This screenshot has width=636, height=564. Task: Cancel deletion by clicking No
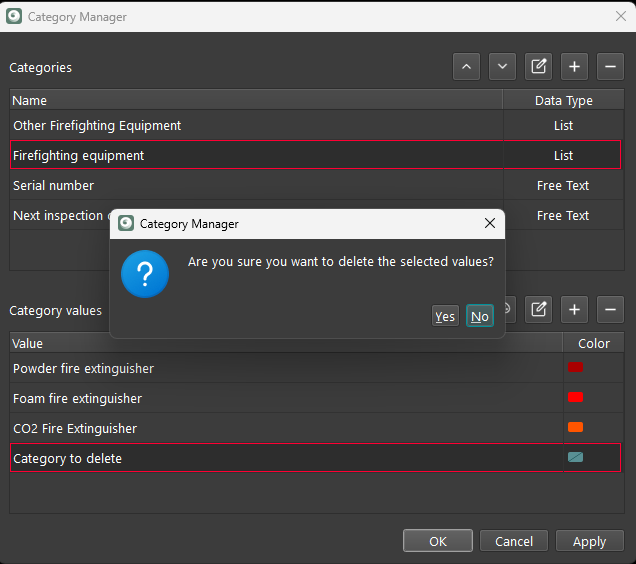tap(480, 316)
